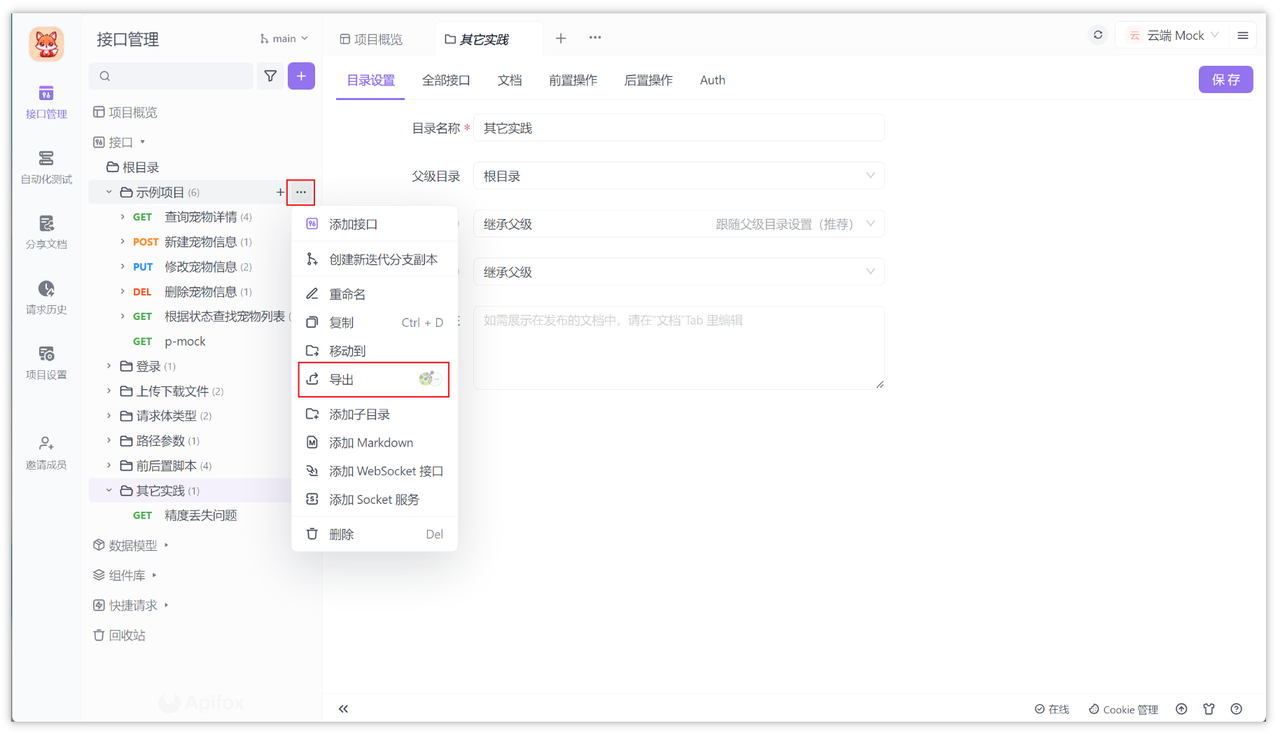Open 分享文档 in the sidebar
This screenshot has width=1280, height=735.
click(x=46, y=232)
